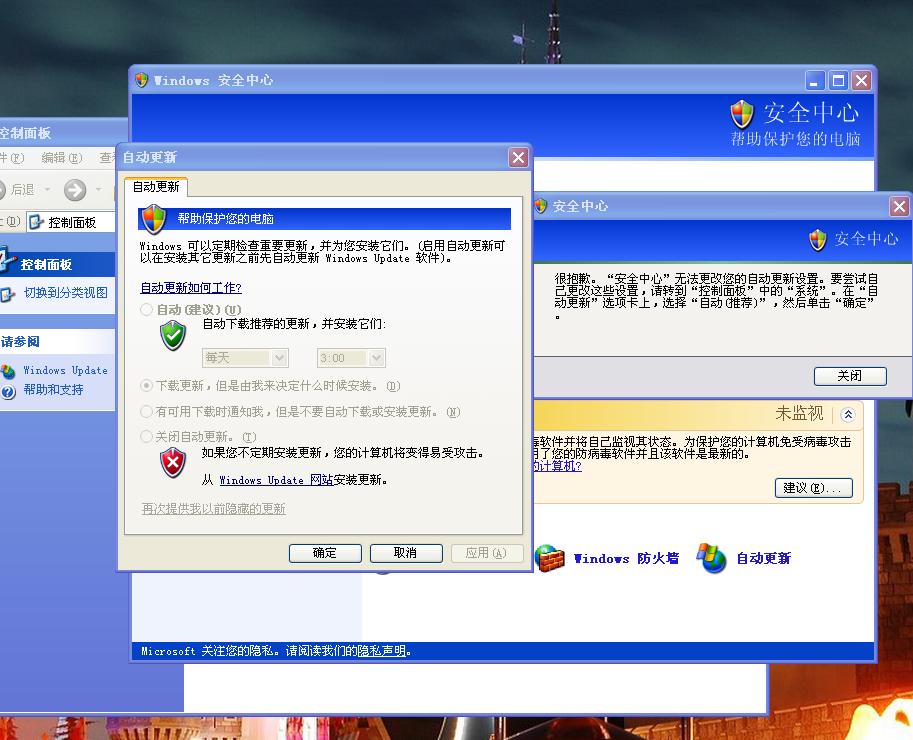Click the 确定 button in the Automatic Updates dialog
This screenshot has height=740, width=913.
coord(325,553)
